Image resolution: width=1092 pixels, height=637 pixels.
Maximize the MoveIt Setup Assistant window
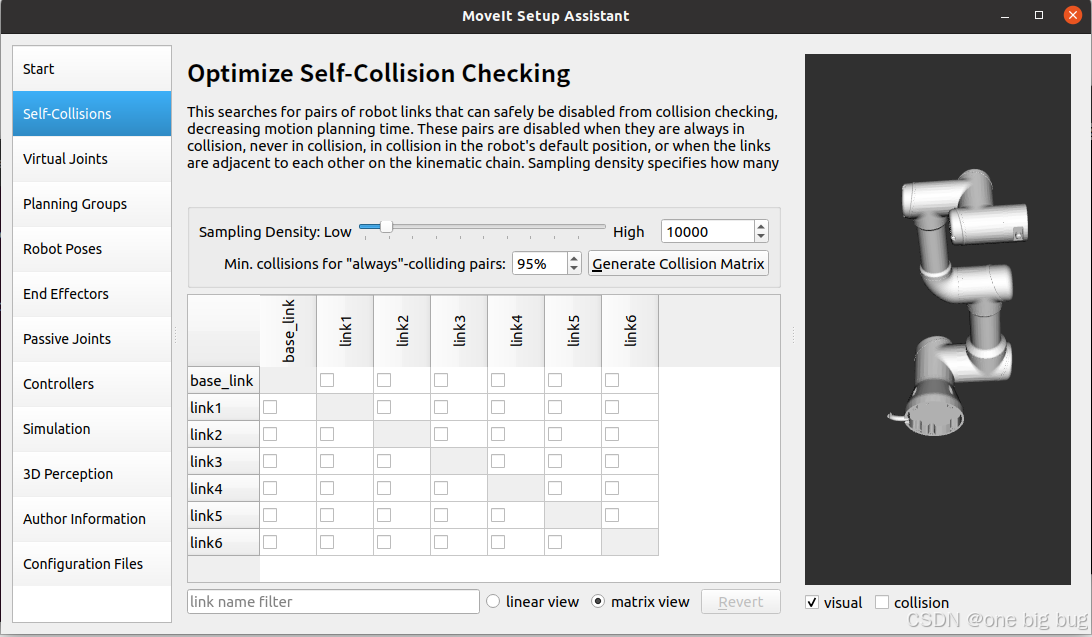1038,15
